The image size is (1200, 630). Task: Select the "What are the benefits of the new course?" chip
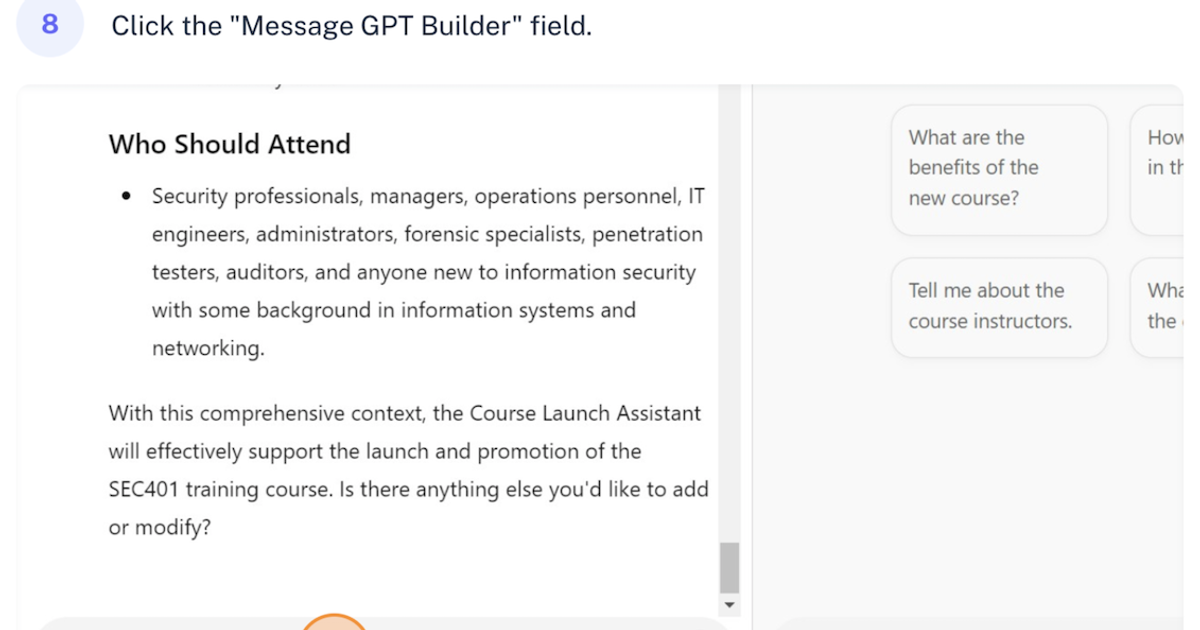(998, 167)
